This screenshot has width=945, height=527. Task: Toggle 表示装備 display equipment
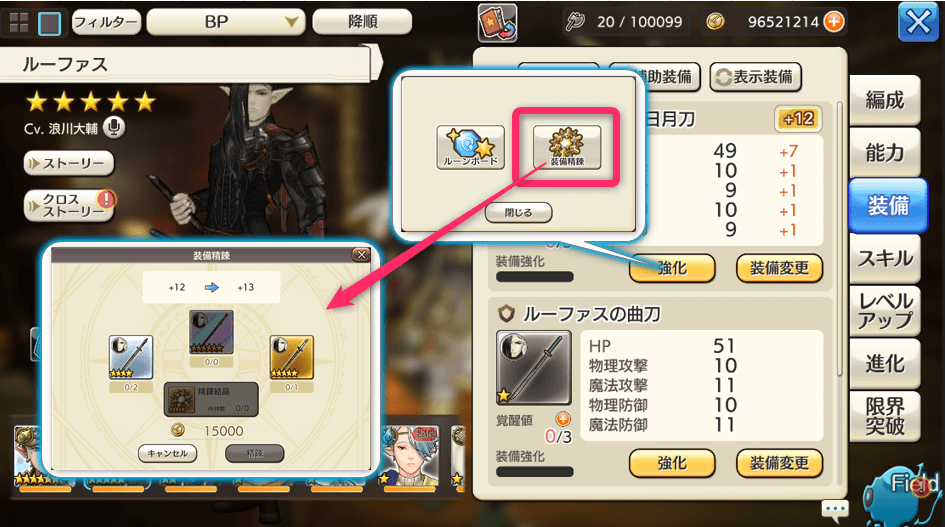(755, 77)
